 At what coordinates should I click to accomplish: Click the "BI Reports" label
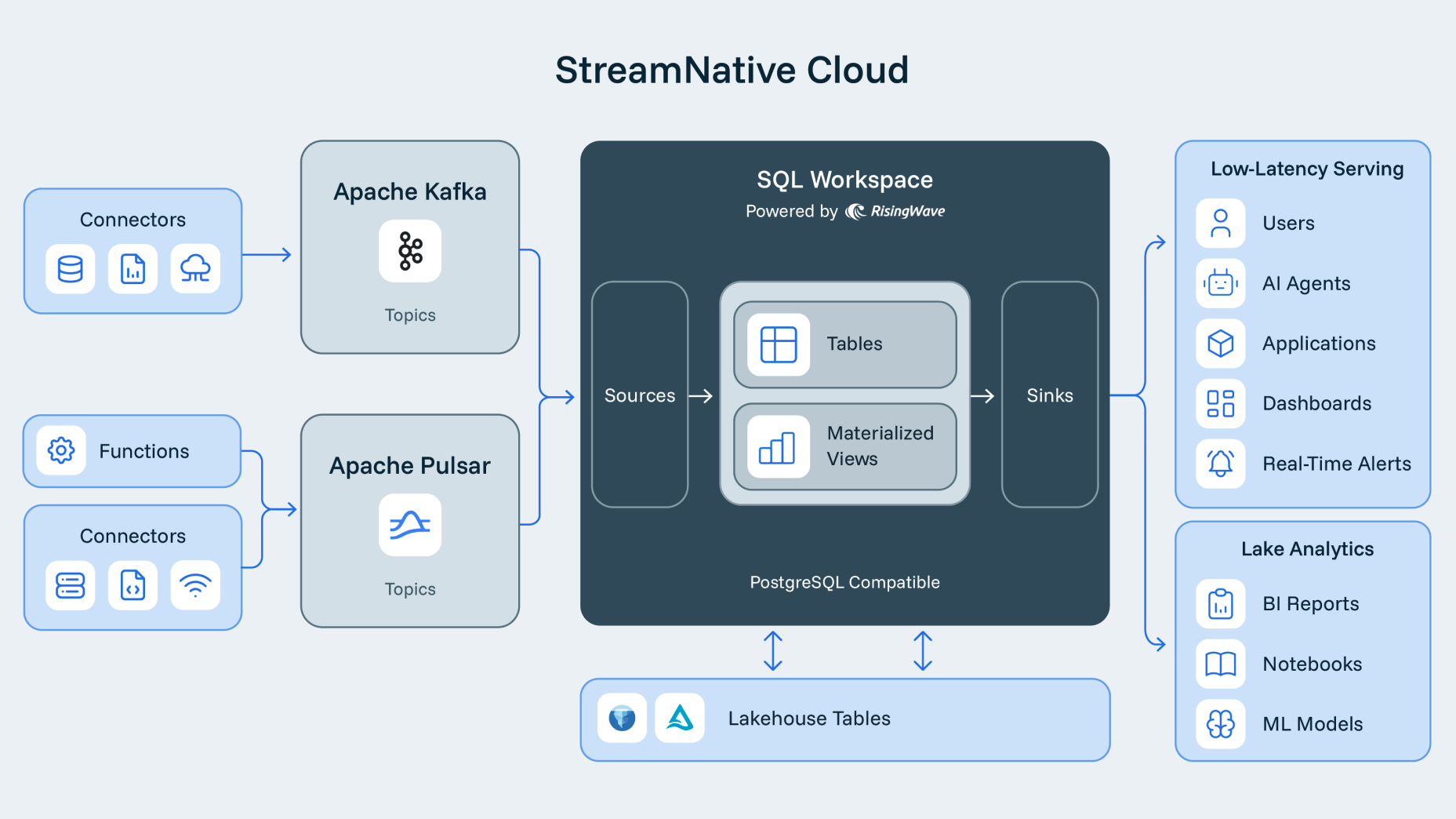pyautogui.click(x=1311, y=604)
